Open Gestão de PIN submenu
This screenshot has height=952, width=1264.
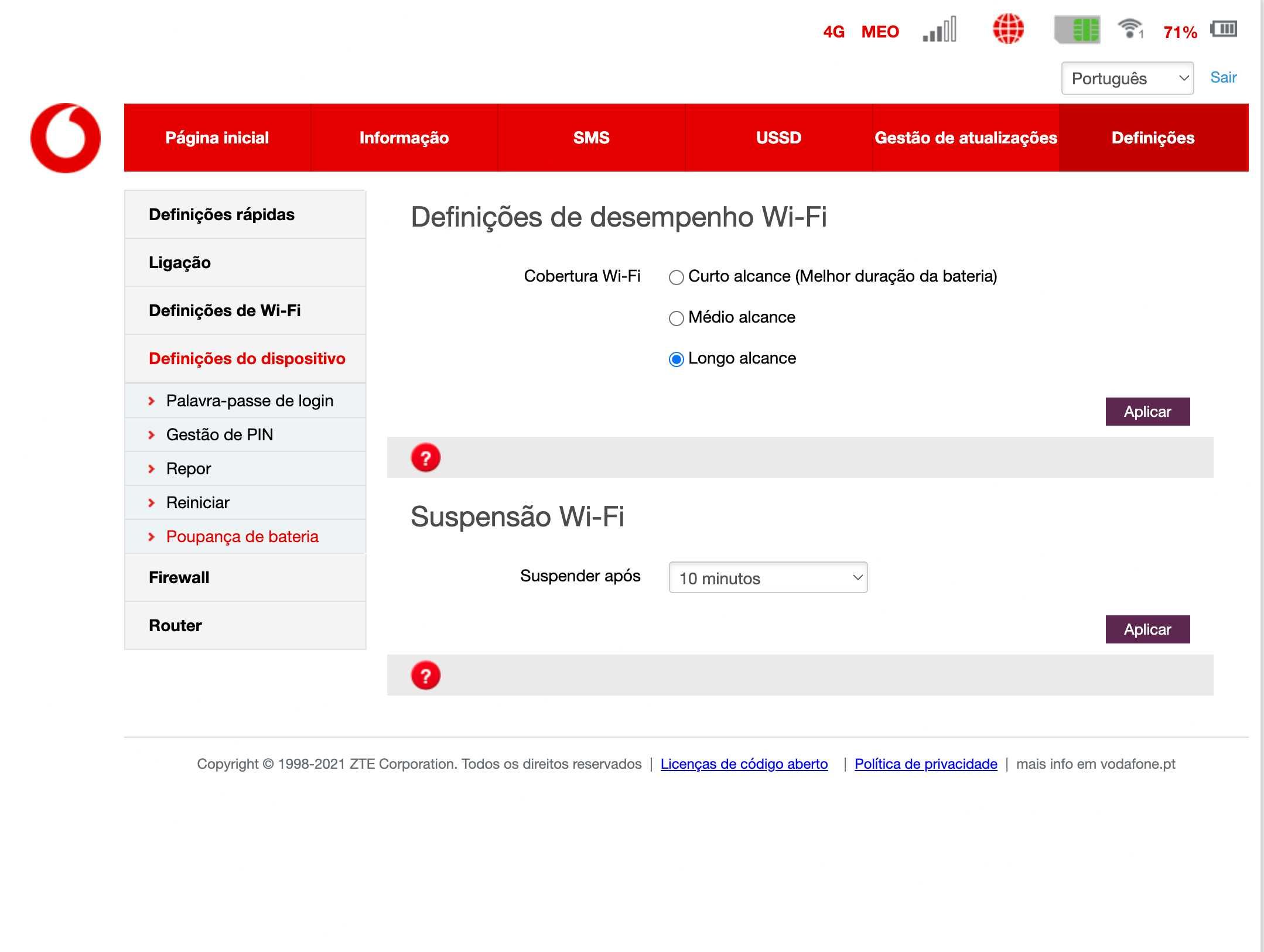point(245,435)
